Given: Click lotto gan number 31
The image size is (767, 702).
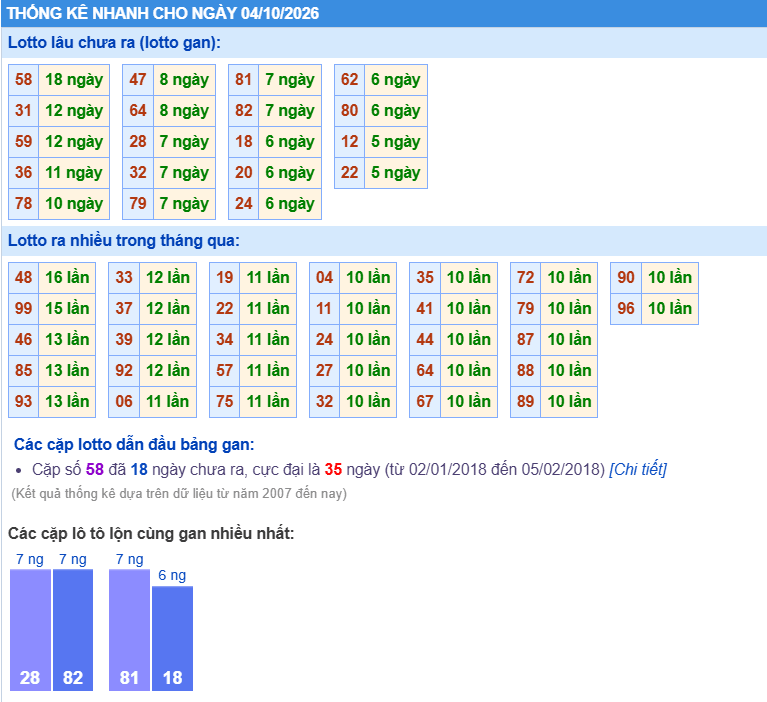Looking at the screenshot, I should point(23,111).
